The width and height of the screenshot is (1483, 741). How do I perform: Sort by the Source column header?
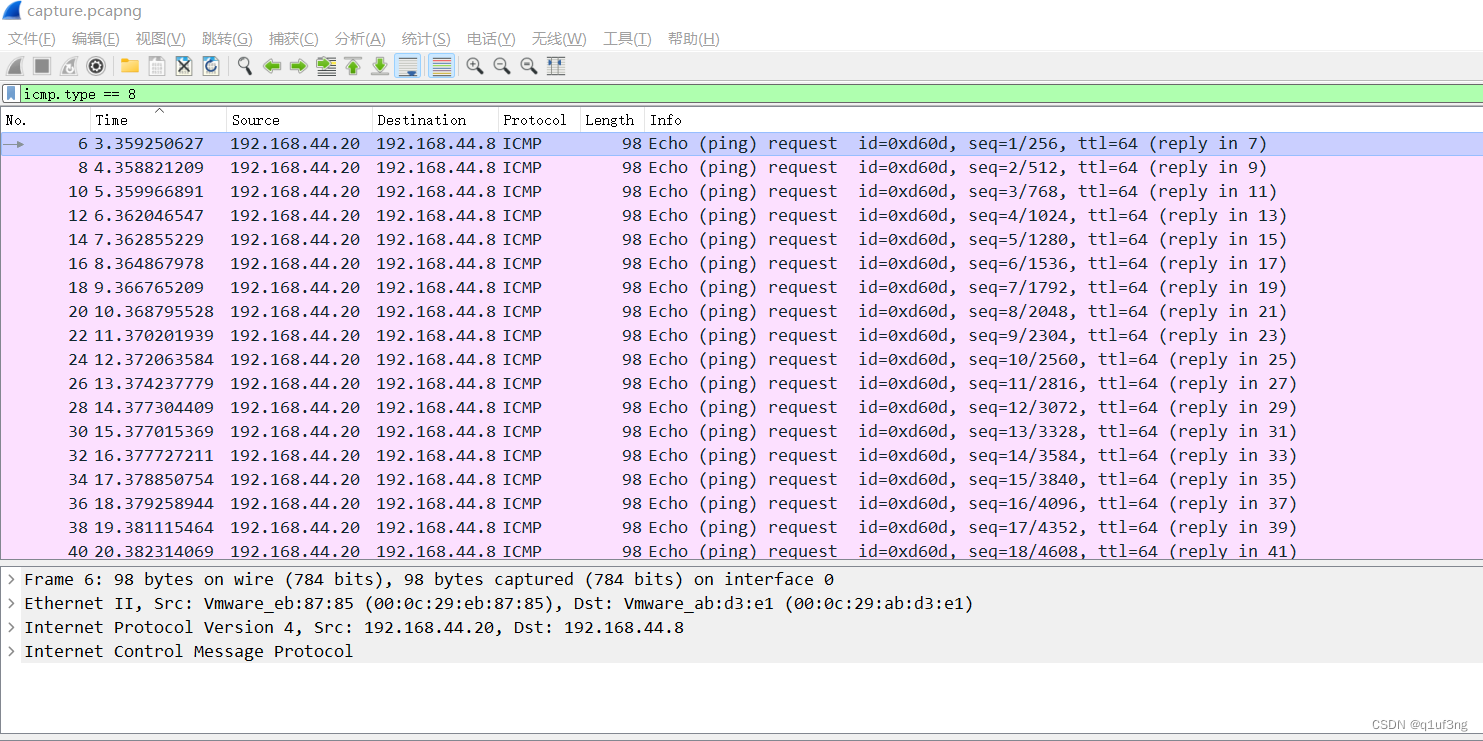[299, 120]
